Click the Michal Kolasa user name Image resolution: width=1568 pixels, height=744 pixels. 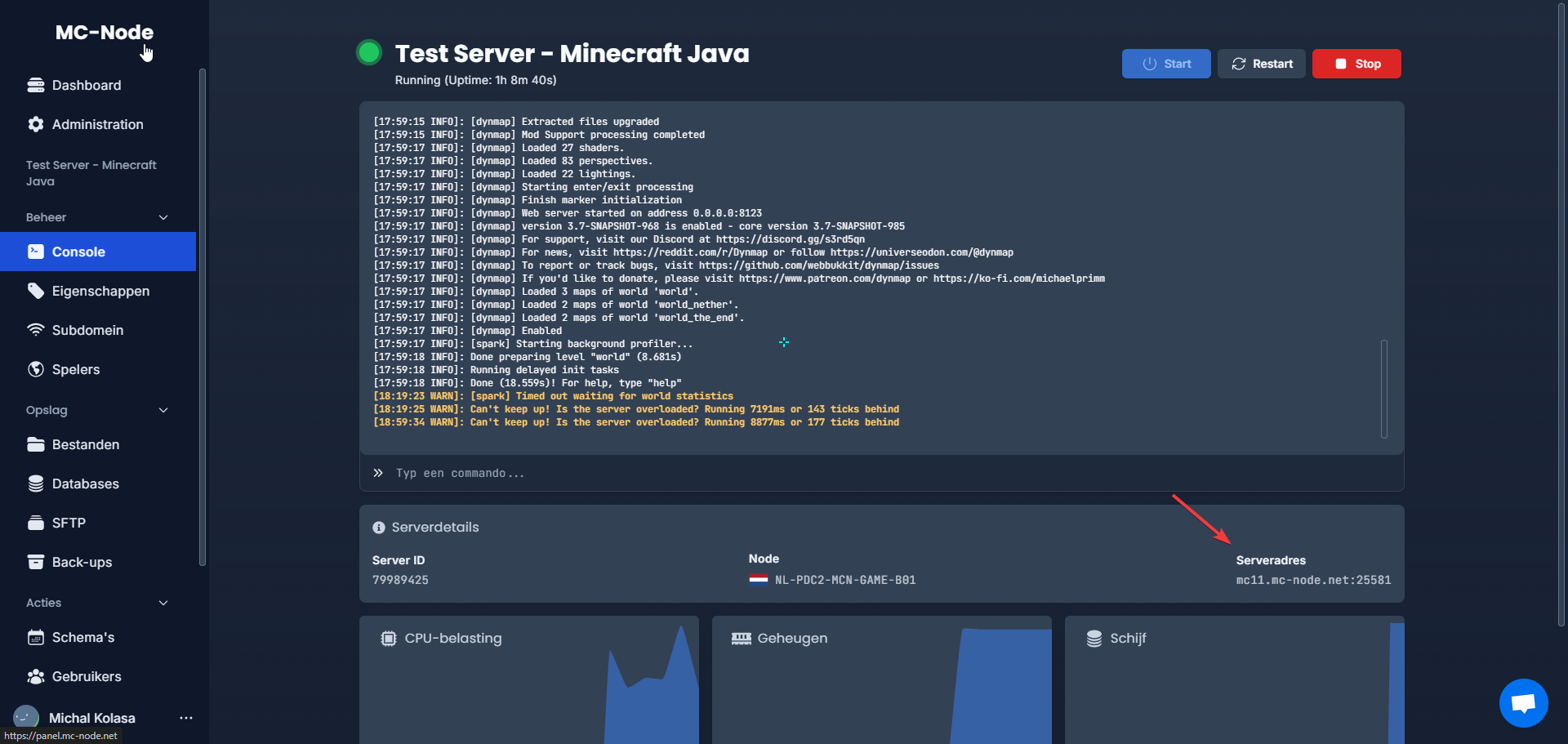tap(92, 718)
